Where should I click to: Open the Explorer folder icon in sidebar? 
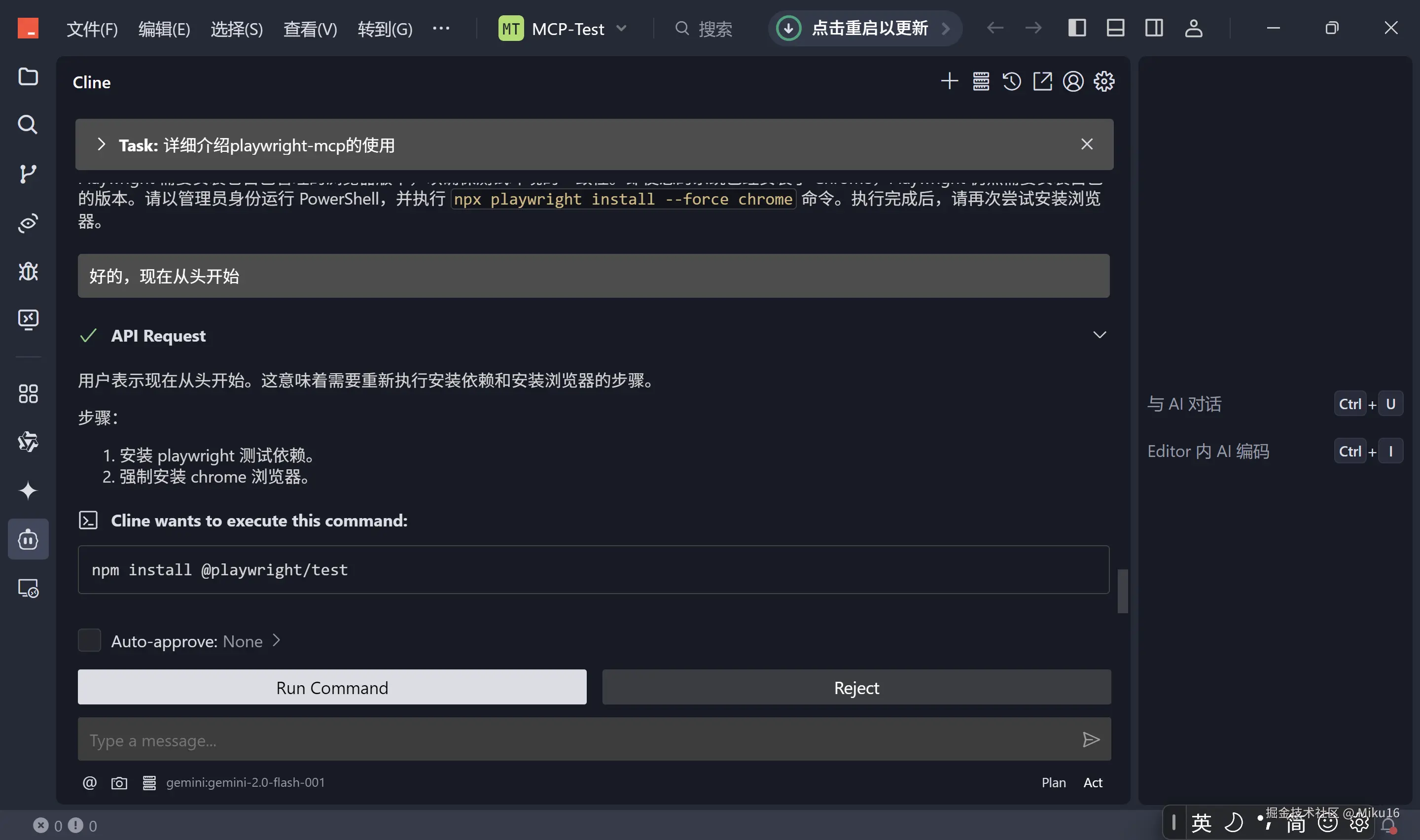click(28, 76)
